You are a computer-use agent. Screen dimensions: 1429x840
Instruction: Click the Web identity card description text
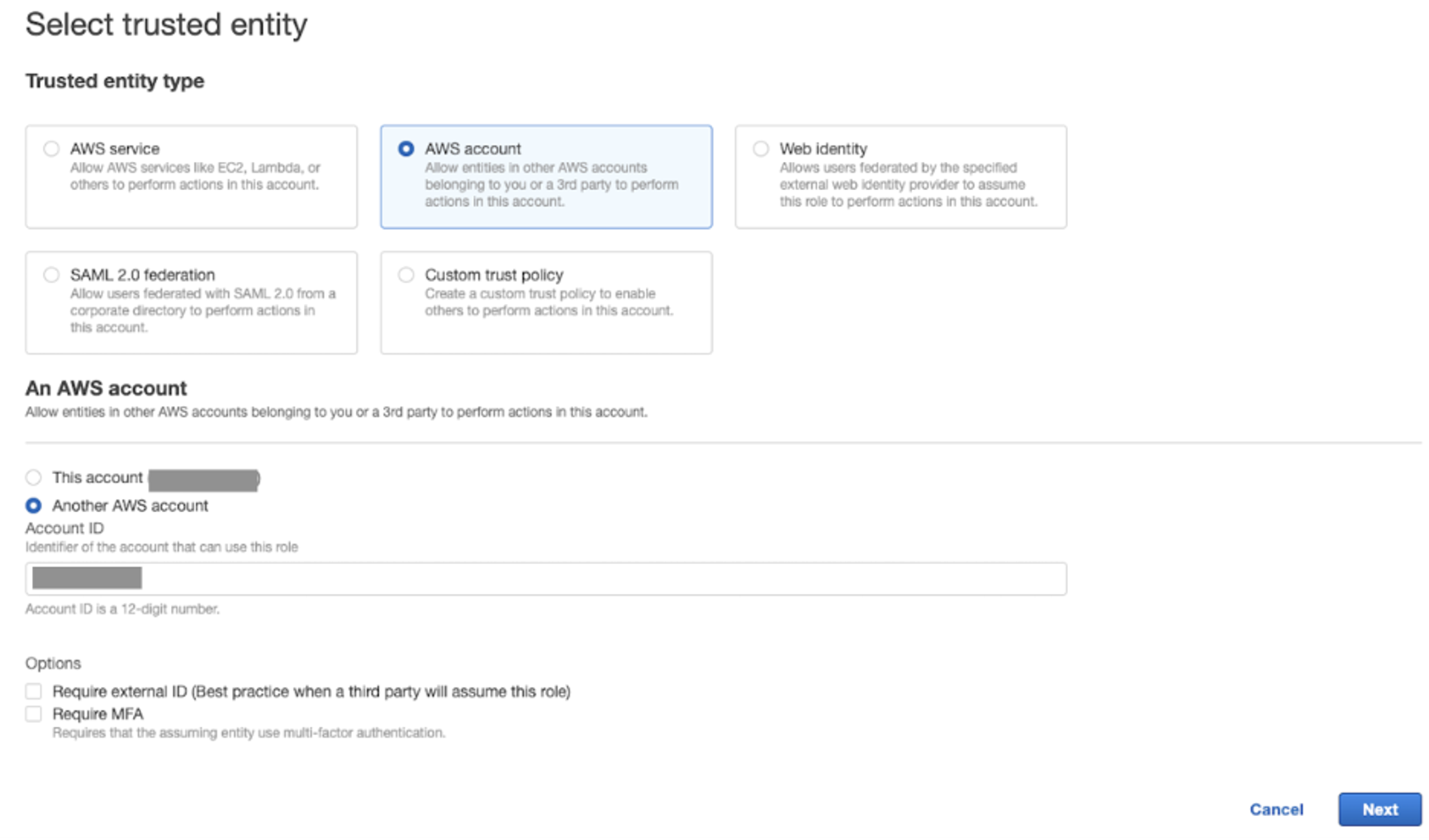tap(909, 184)
